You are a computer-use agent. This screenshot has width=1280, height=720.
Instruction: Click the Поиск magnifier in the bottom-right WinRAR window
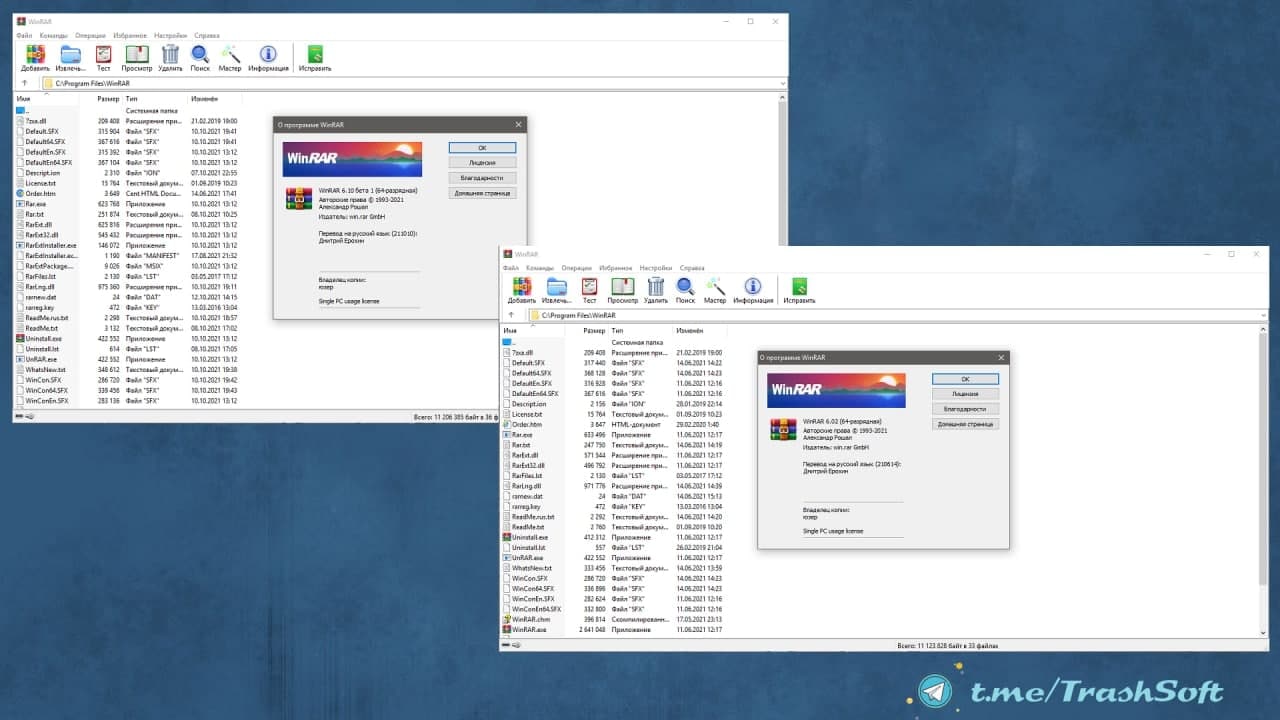[685, 287]
